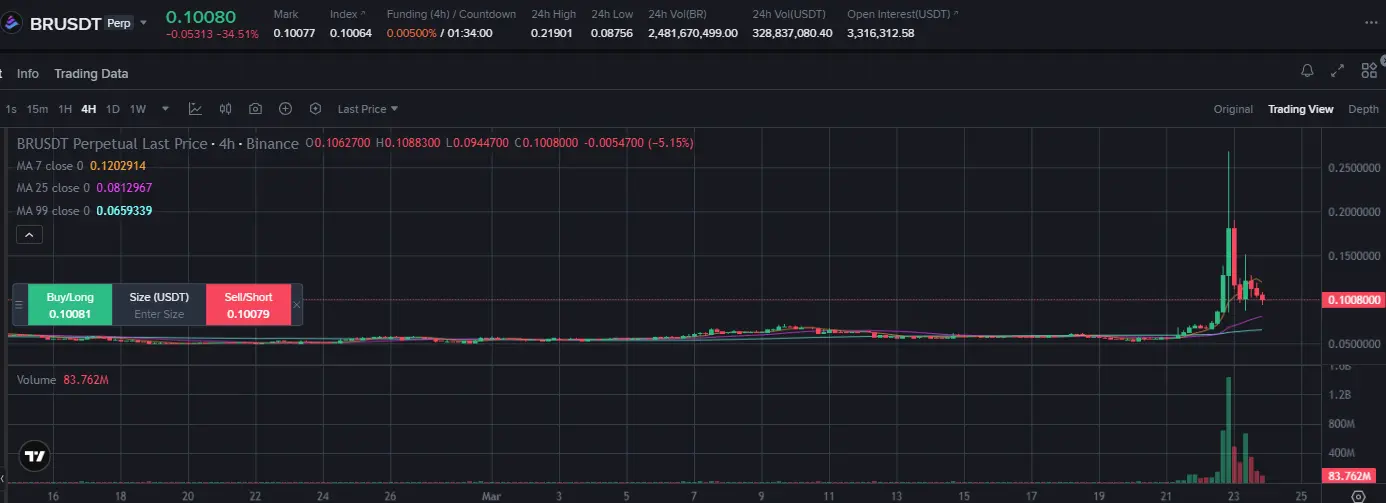Image resolution: width=1386 pixels, height=503 pixels.
Task: Expand chart to fullscreen with arrows icon
Action: click(x=1338, y=71)
